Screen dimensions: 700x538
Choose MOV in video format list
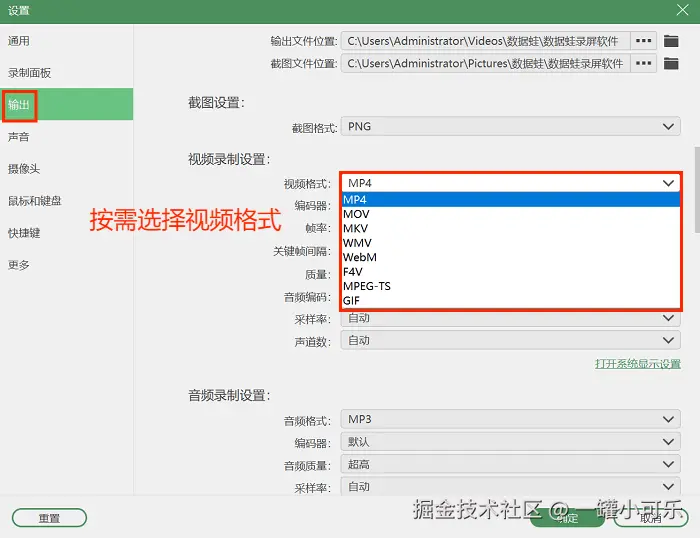pos(510,214)
